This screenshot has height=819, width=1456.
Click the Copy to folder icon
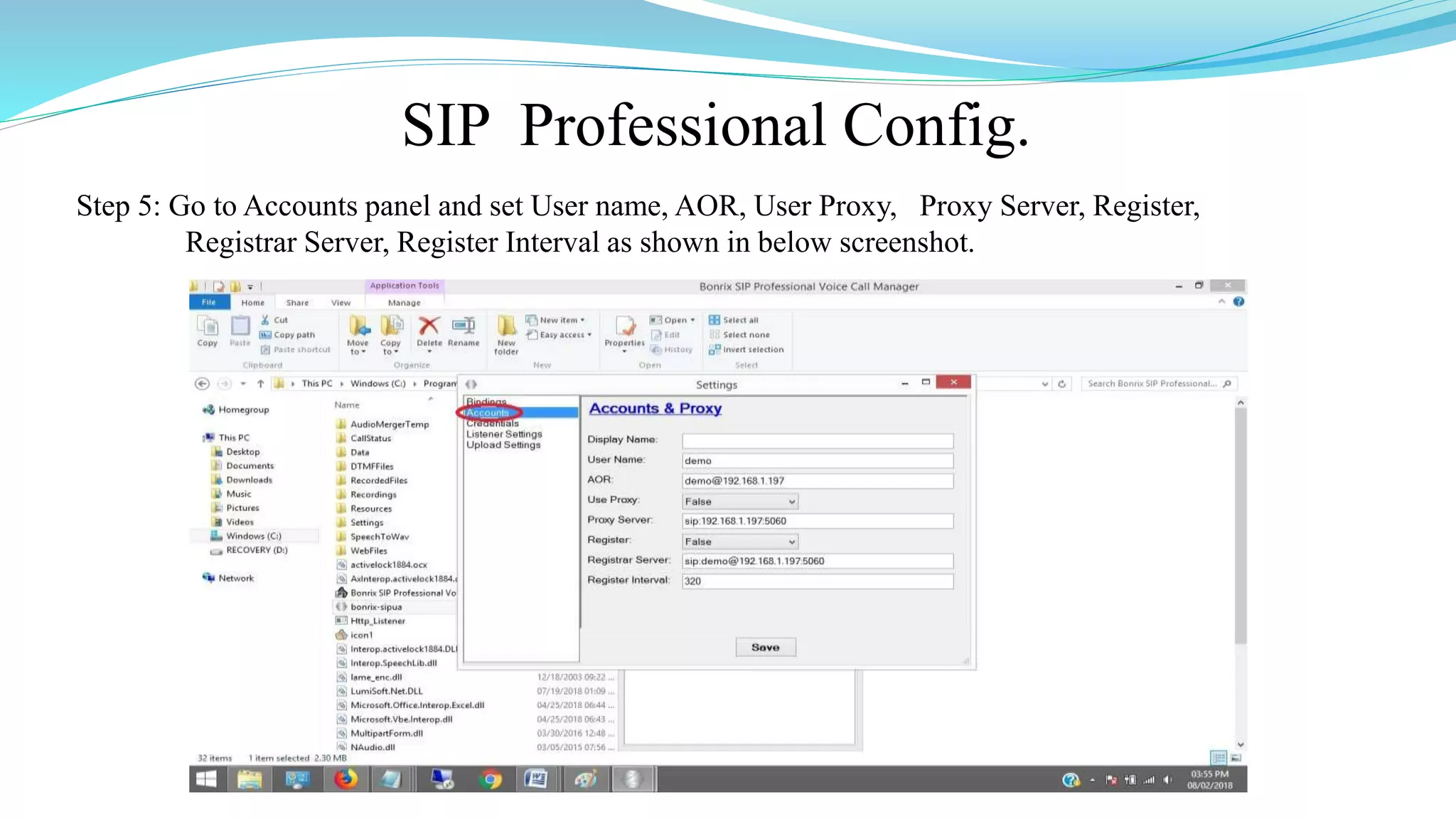click(391, 326)
